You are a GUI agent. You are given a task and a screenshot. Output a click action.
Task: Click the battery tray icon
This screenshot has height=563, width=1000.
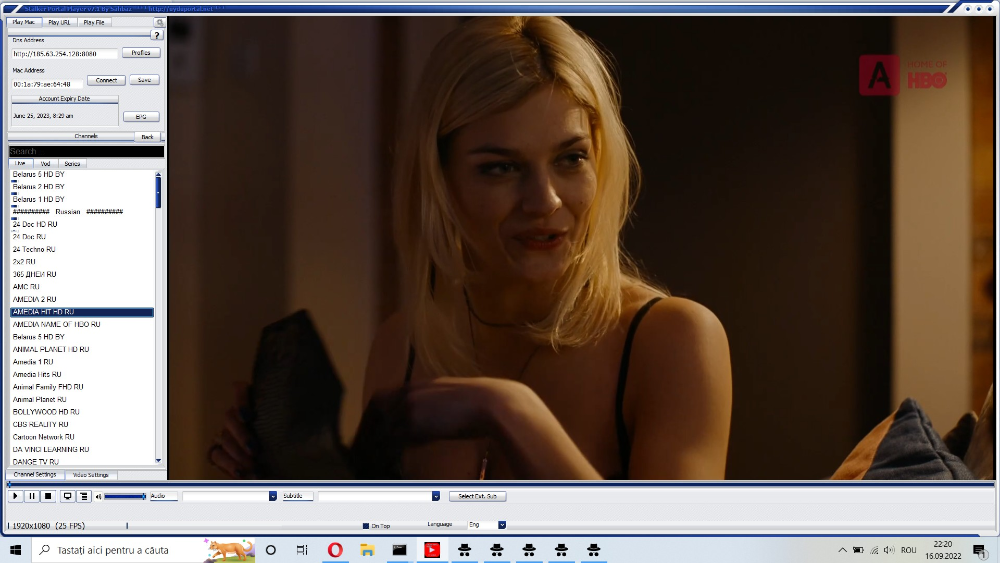click(x=858, y=550)
